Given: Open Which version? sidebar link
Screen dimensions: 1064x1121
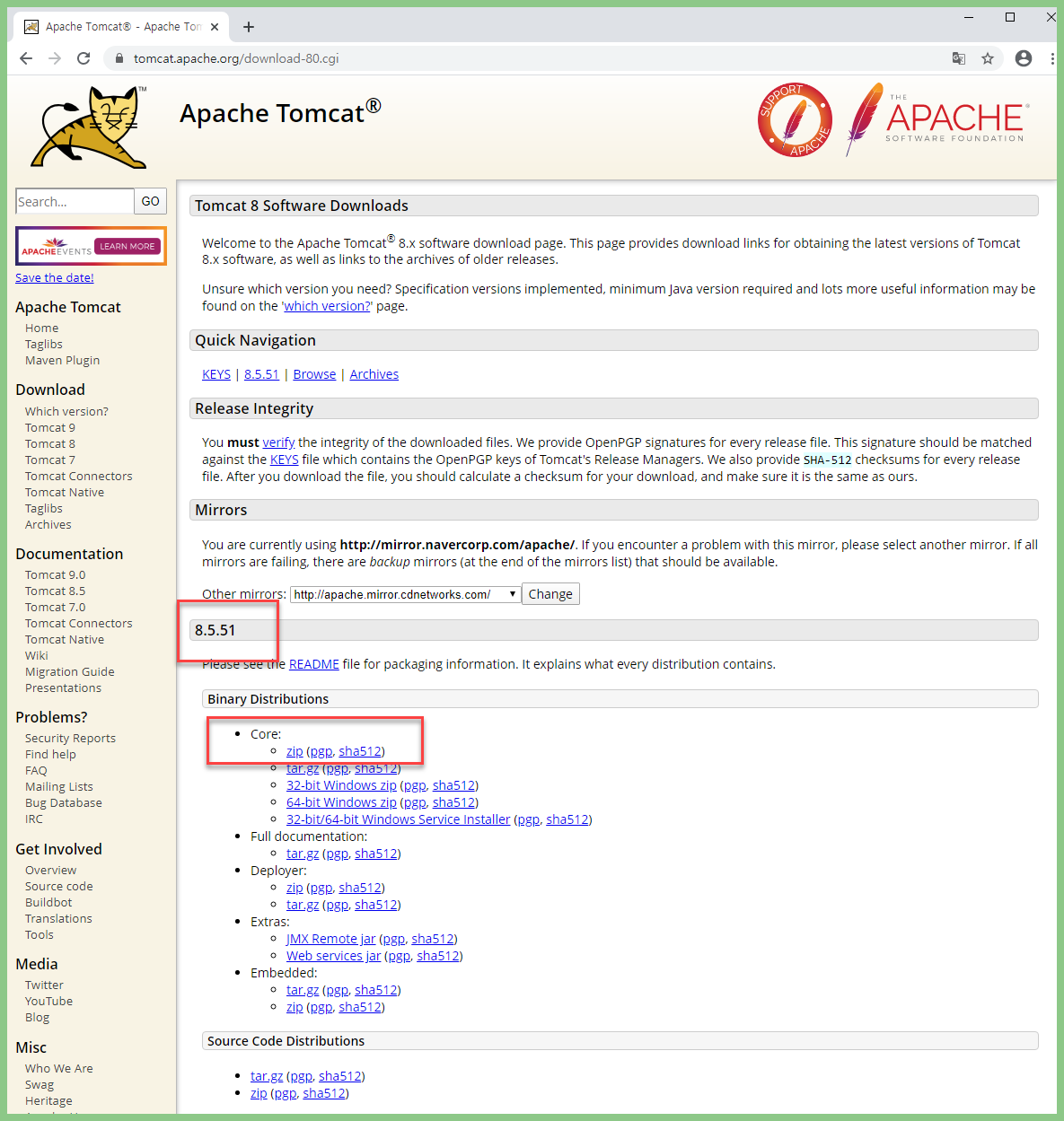Looking at the screenshot, I should [66, 412].
